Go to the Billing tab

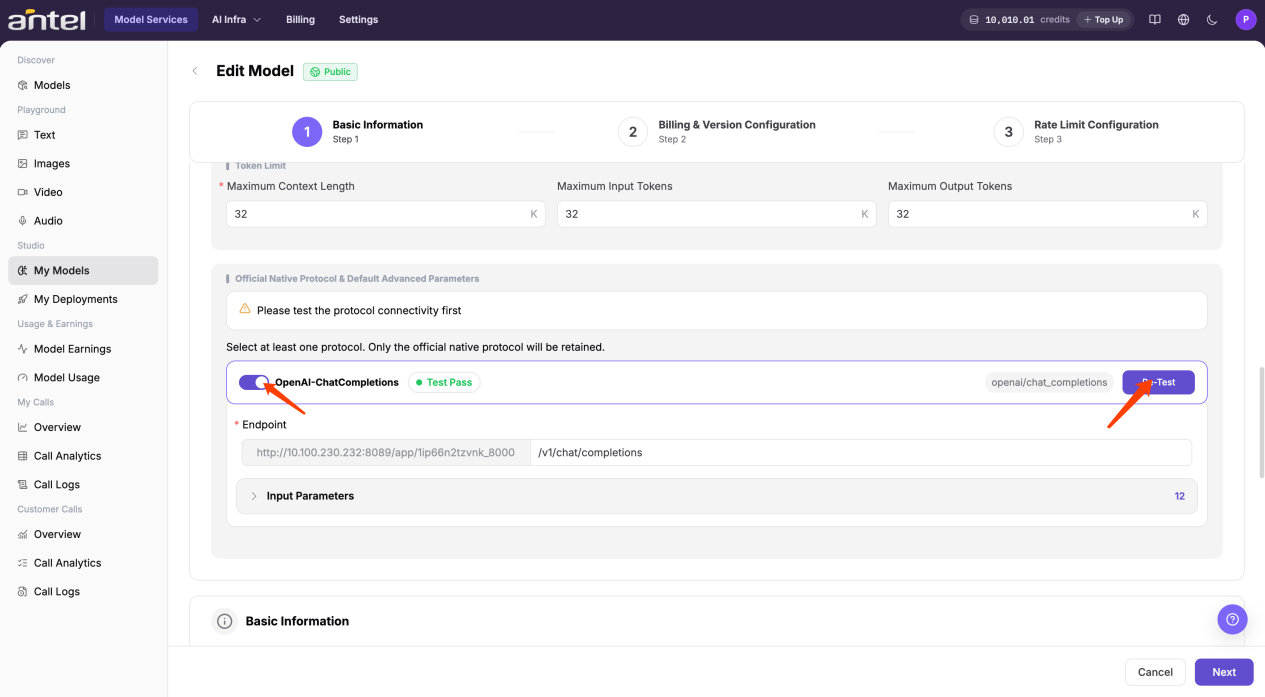point(300,19)
